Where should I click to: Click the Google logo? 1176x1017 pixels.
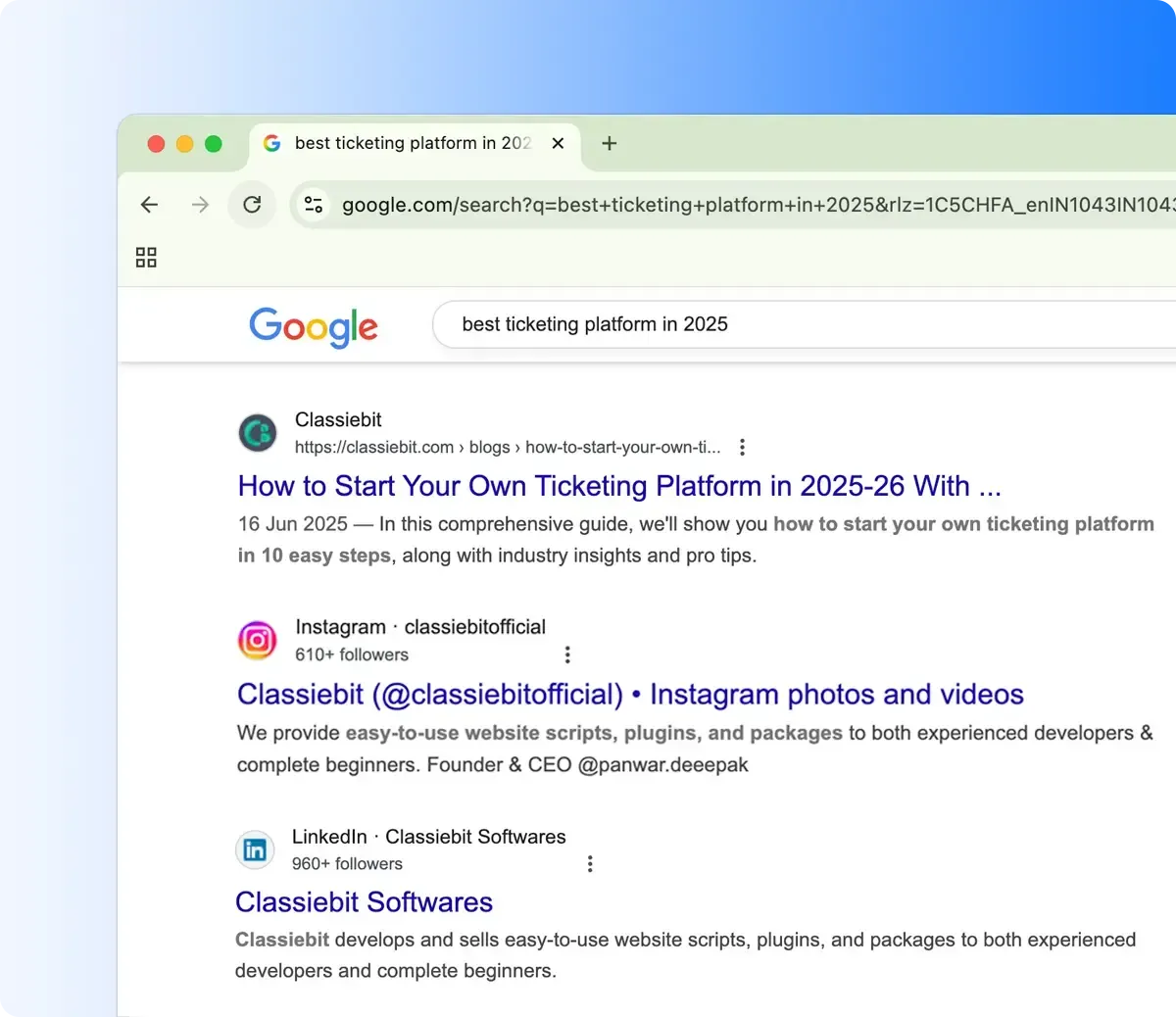tap(314, 327)
